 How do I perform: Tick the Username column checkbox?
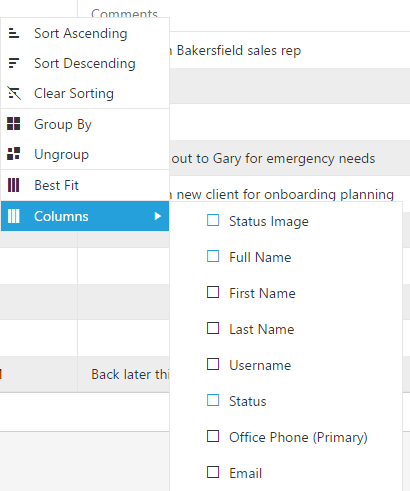point(213,364)
